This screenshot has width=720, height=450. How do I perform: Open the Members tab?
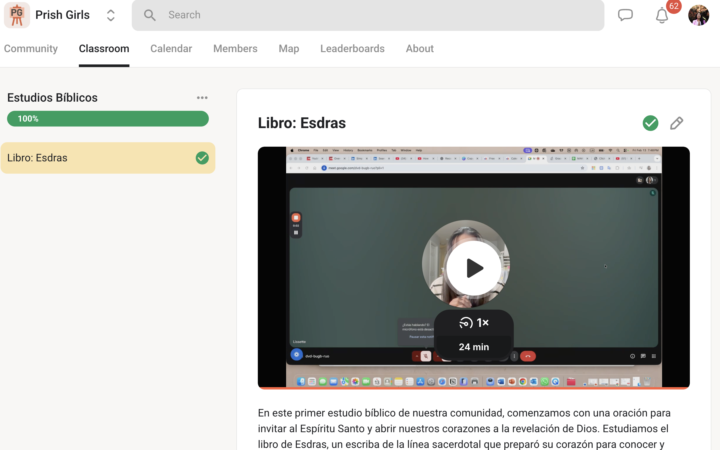pos(235,49)
